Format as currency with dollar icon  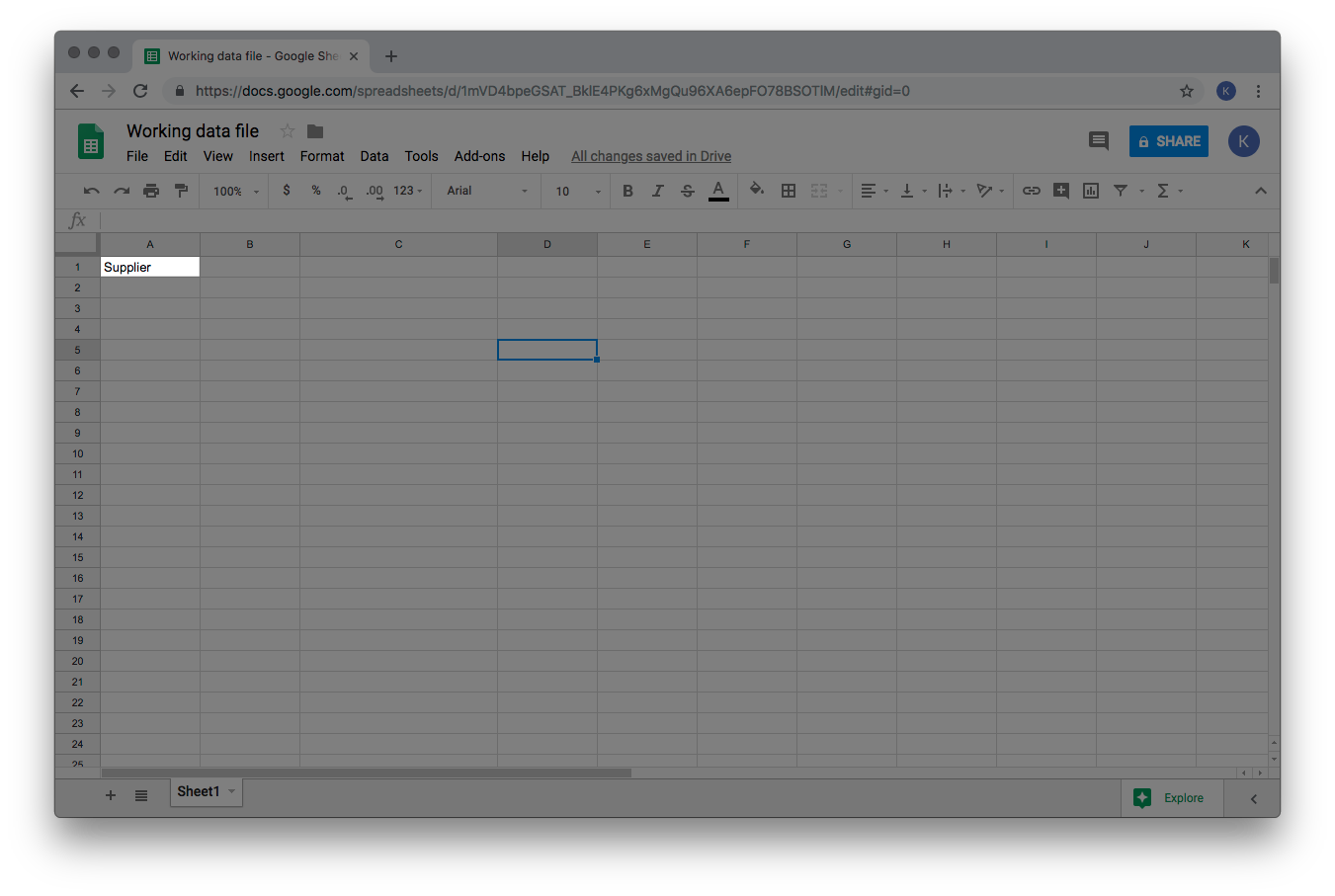[x=287, y=191]
